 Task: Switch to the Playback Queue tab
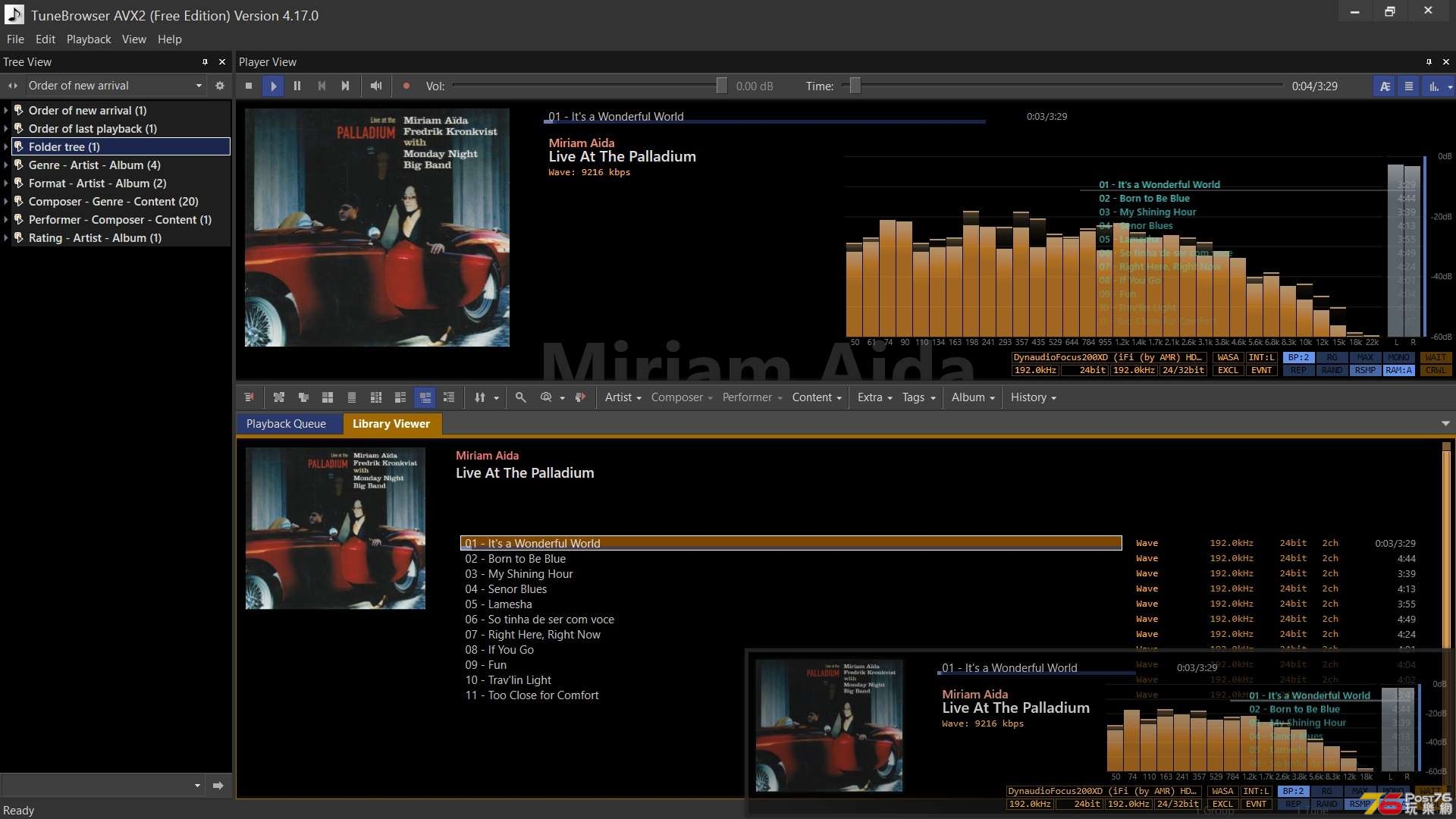(x=286, y=423)
